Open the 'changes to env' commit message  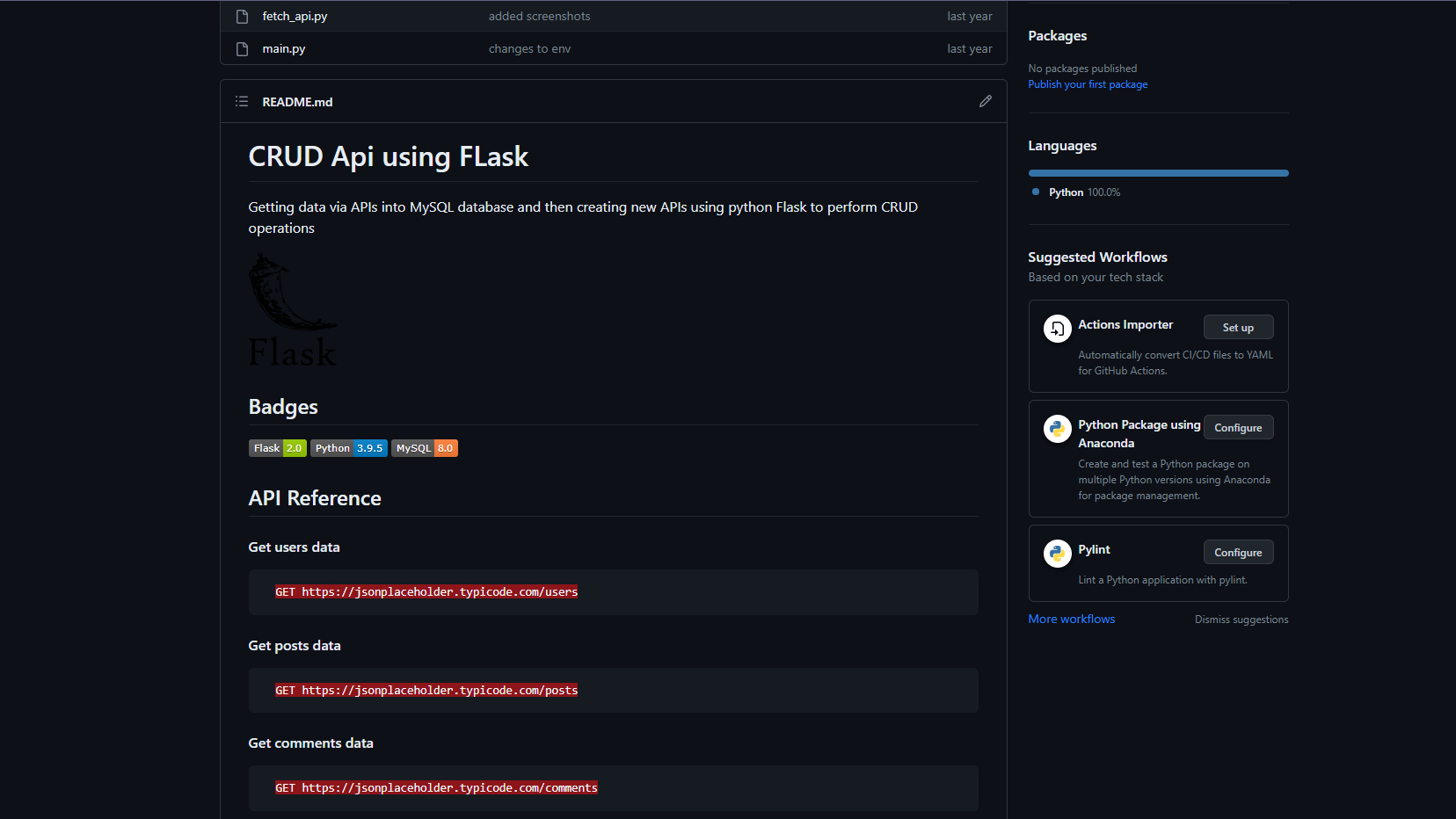529,49
